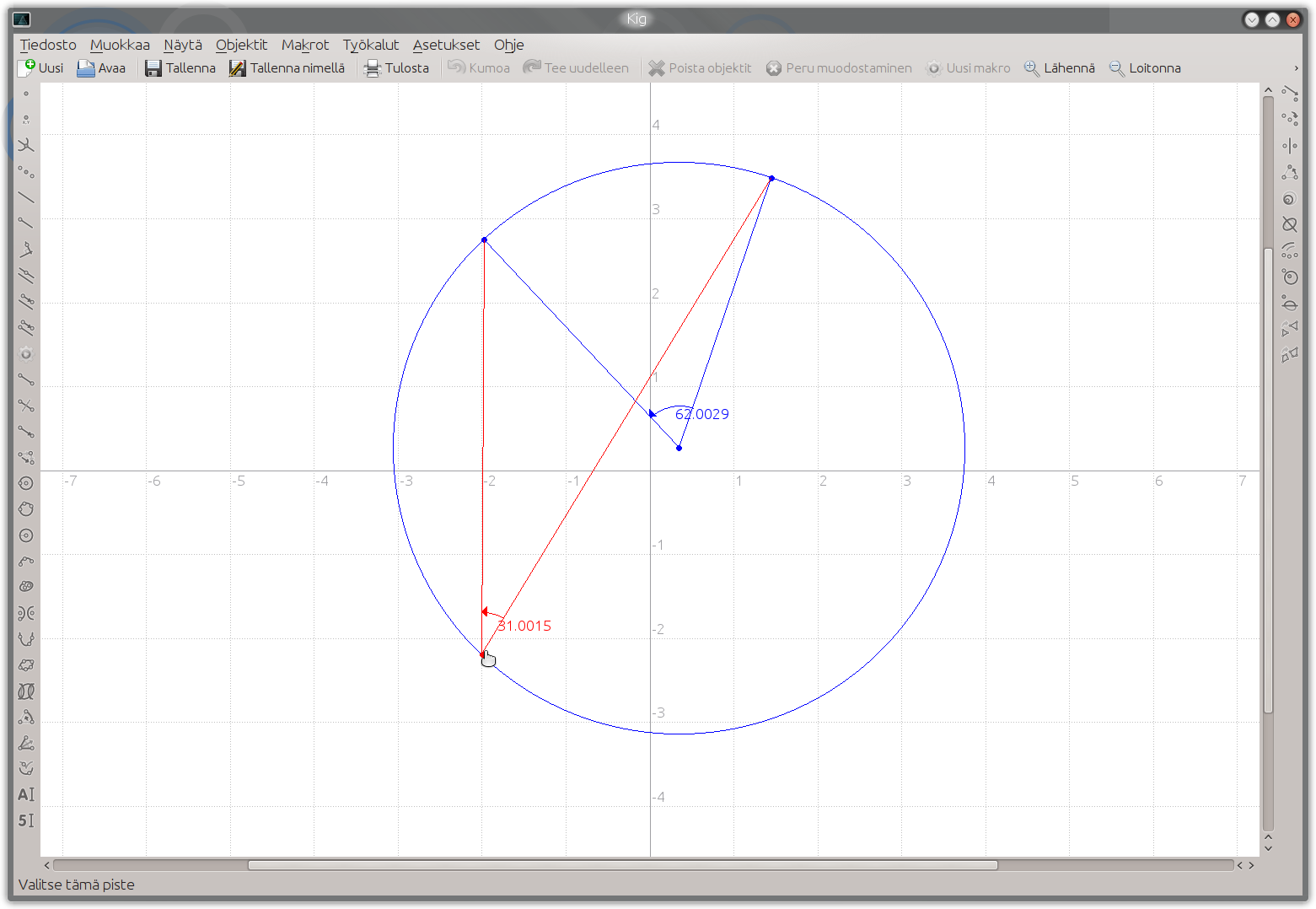Open the Muokkaa menu
The width and height of the screenshot is (1316, 909).
point(120,45)
